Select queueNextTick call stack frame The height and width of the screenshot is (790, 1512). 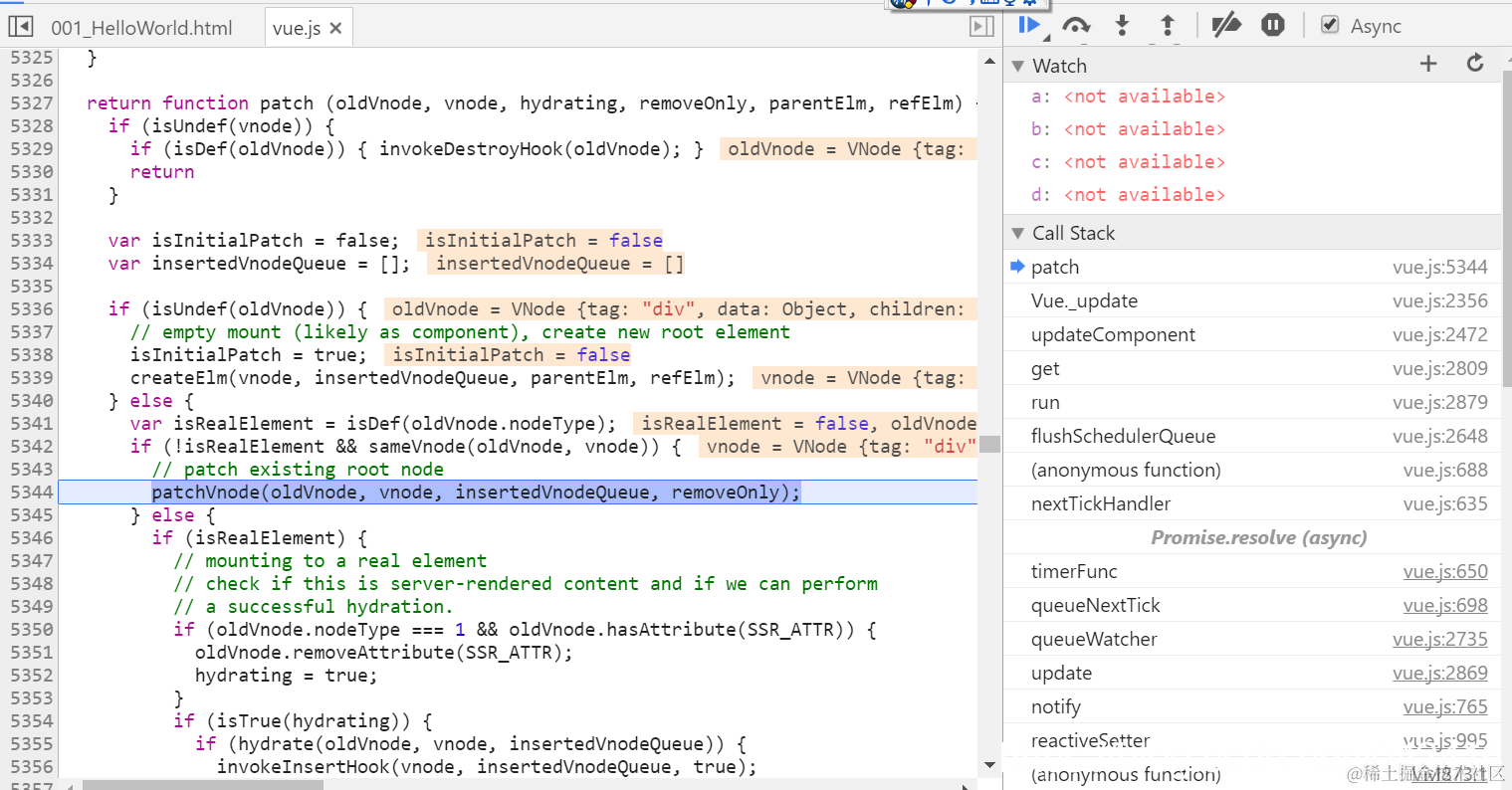click(1251, 605)
